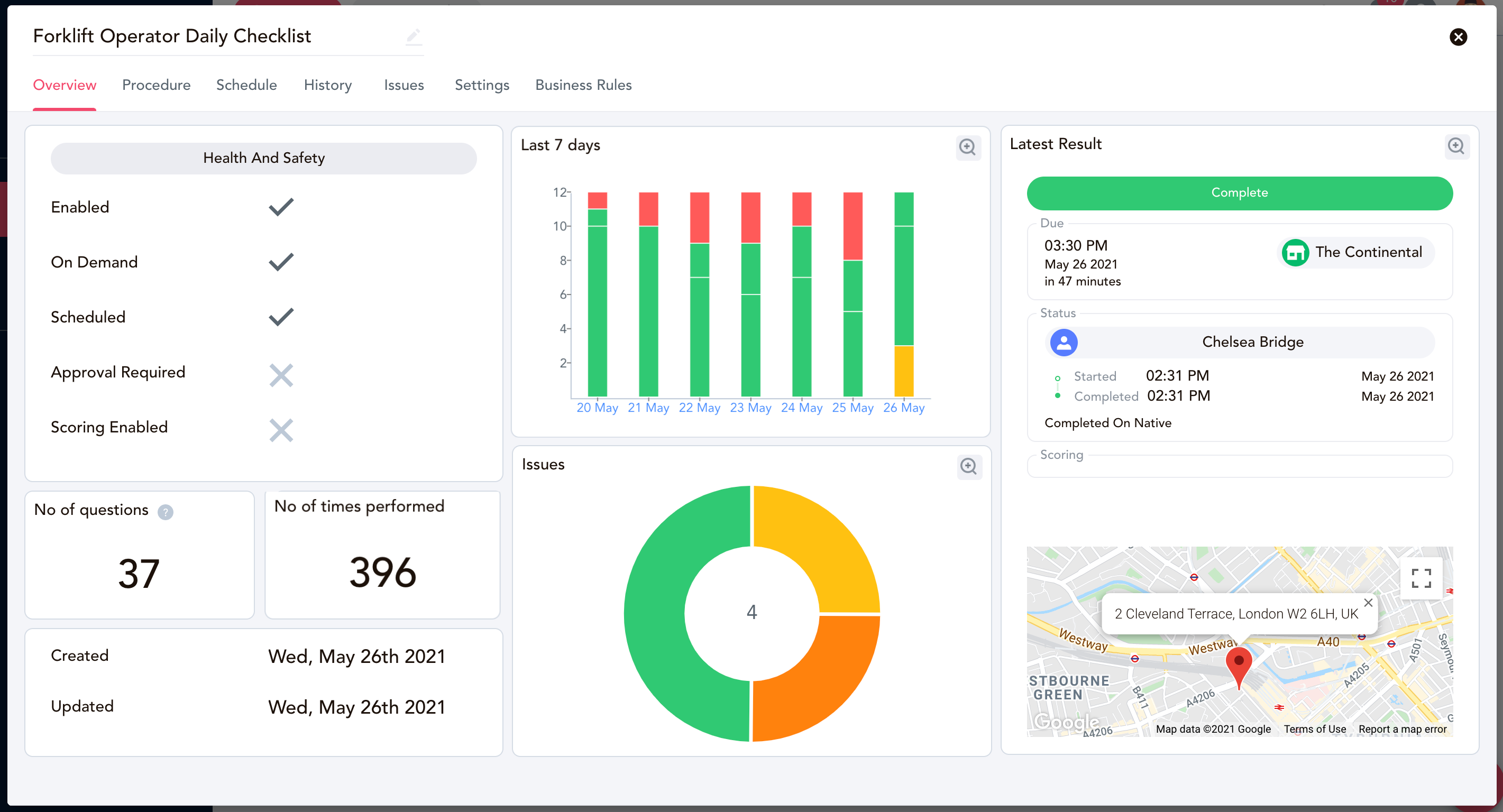This screenshot has width=1503, height=812.
Task: Click the 37 questions count
Action: 139,574
